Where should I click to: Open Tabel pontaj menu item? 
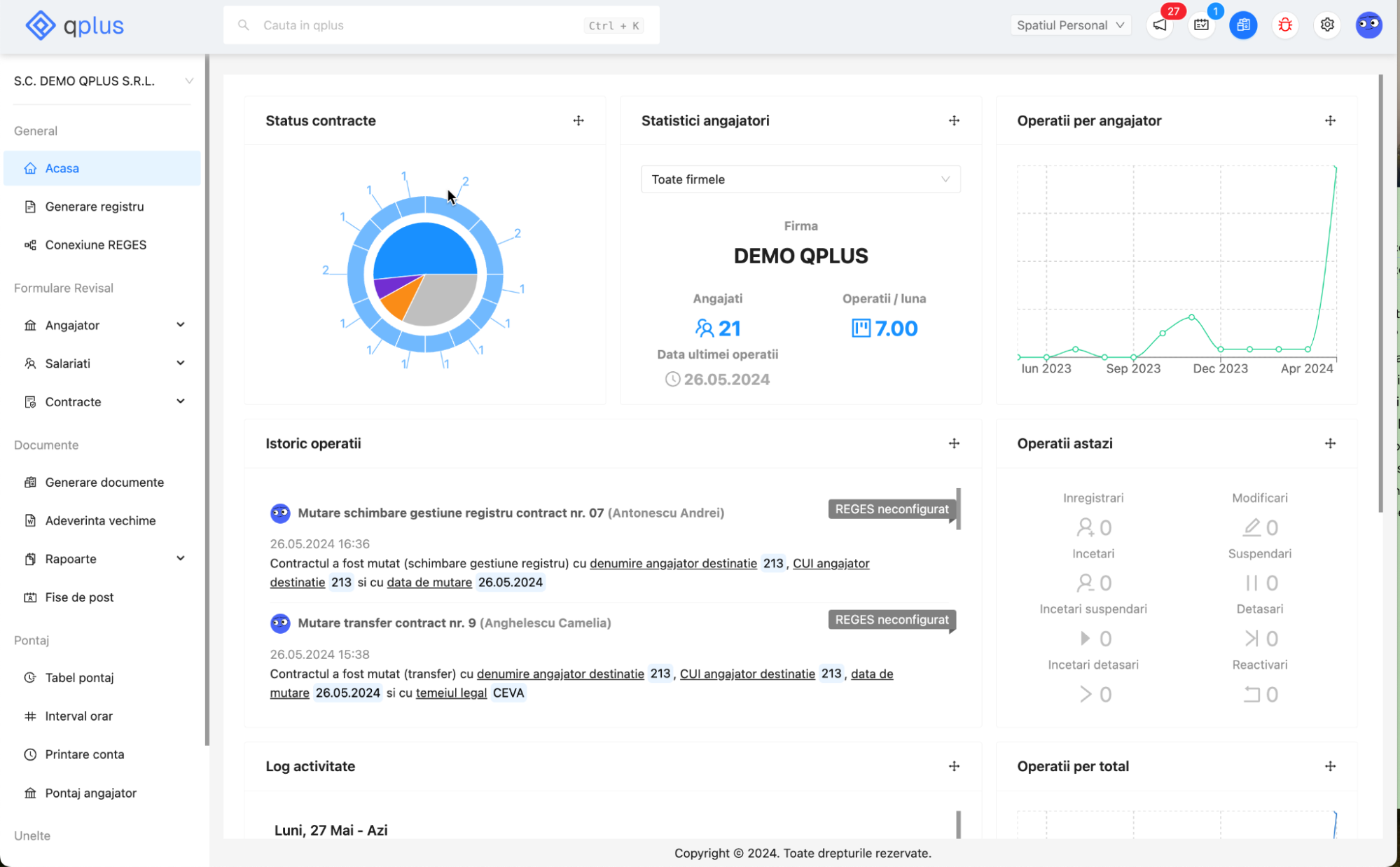[102, 678]
